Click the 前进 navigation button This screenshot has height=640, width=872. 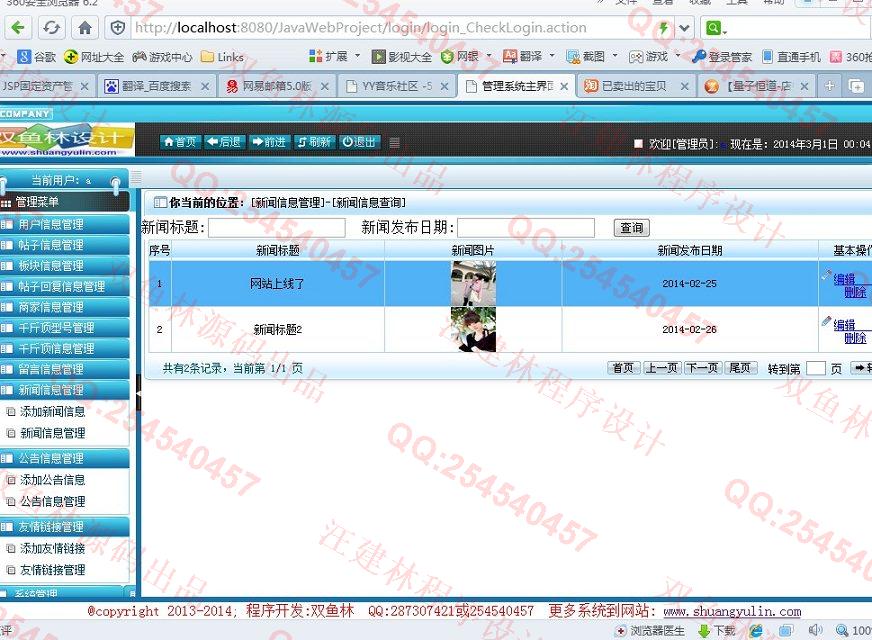tap(269, 142)
